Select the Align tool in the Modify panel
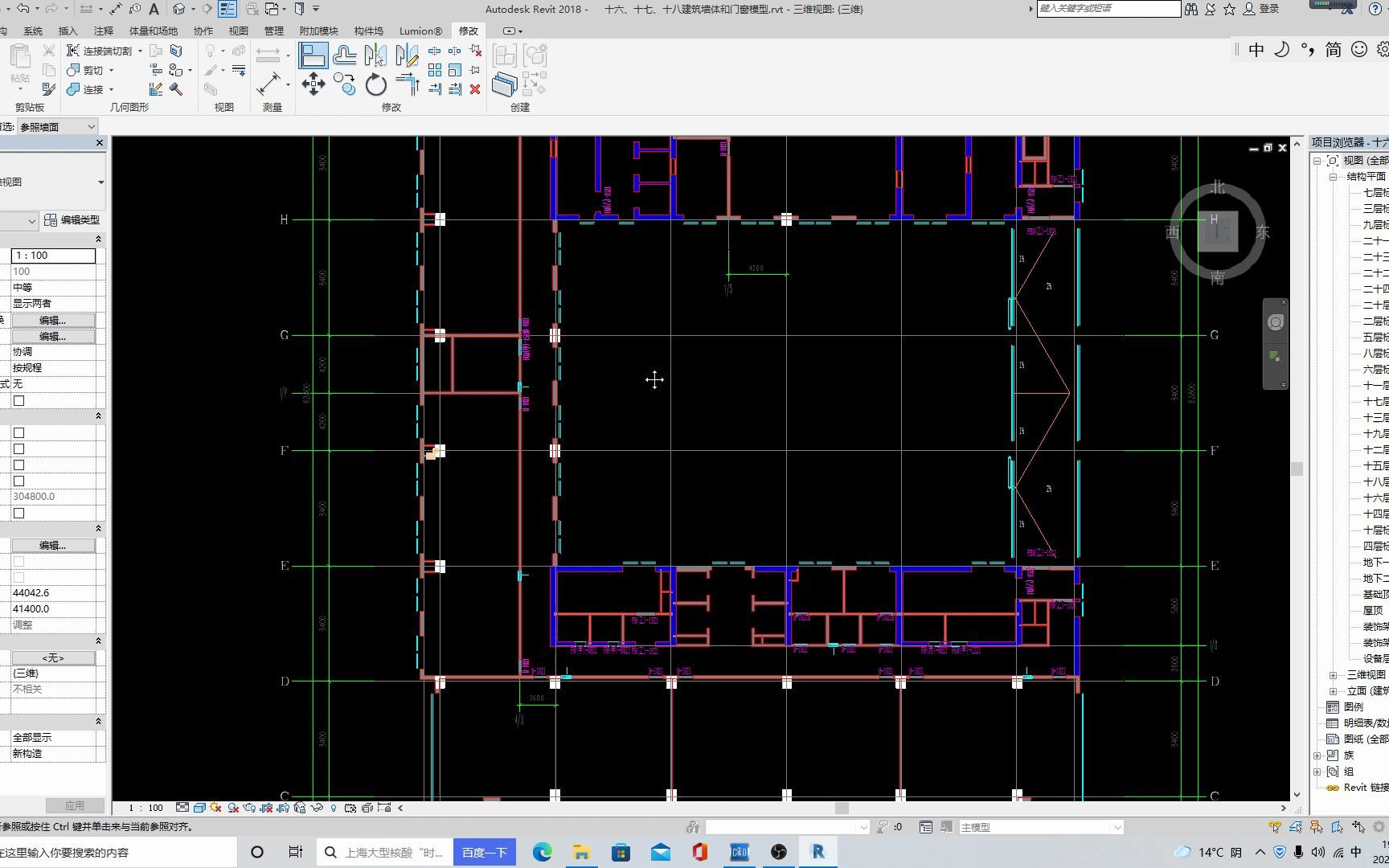Image resolution: width=1389 pixels, height=868 pixels. pos(313,55)
